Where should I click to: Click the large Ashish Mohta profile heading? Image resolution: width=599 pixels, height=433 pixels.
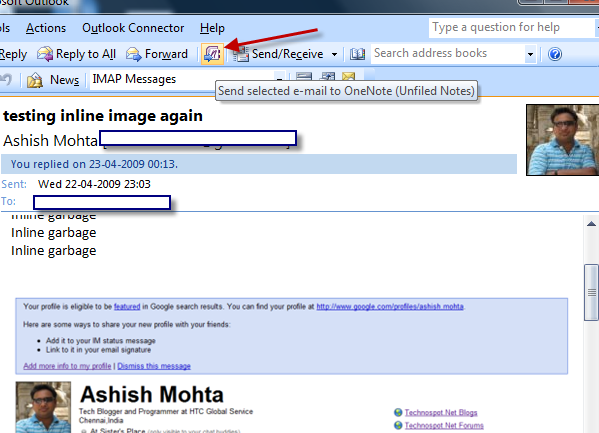152,394
